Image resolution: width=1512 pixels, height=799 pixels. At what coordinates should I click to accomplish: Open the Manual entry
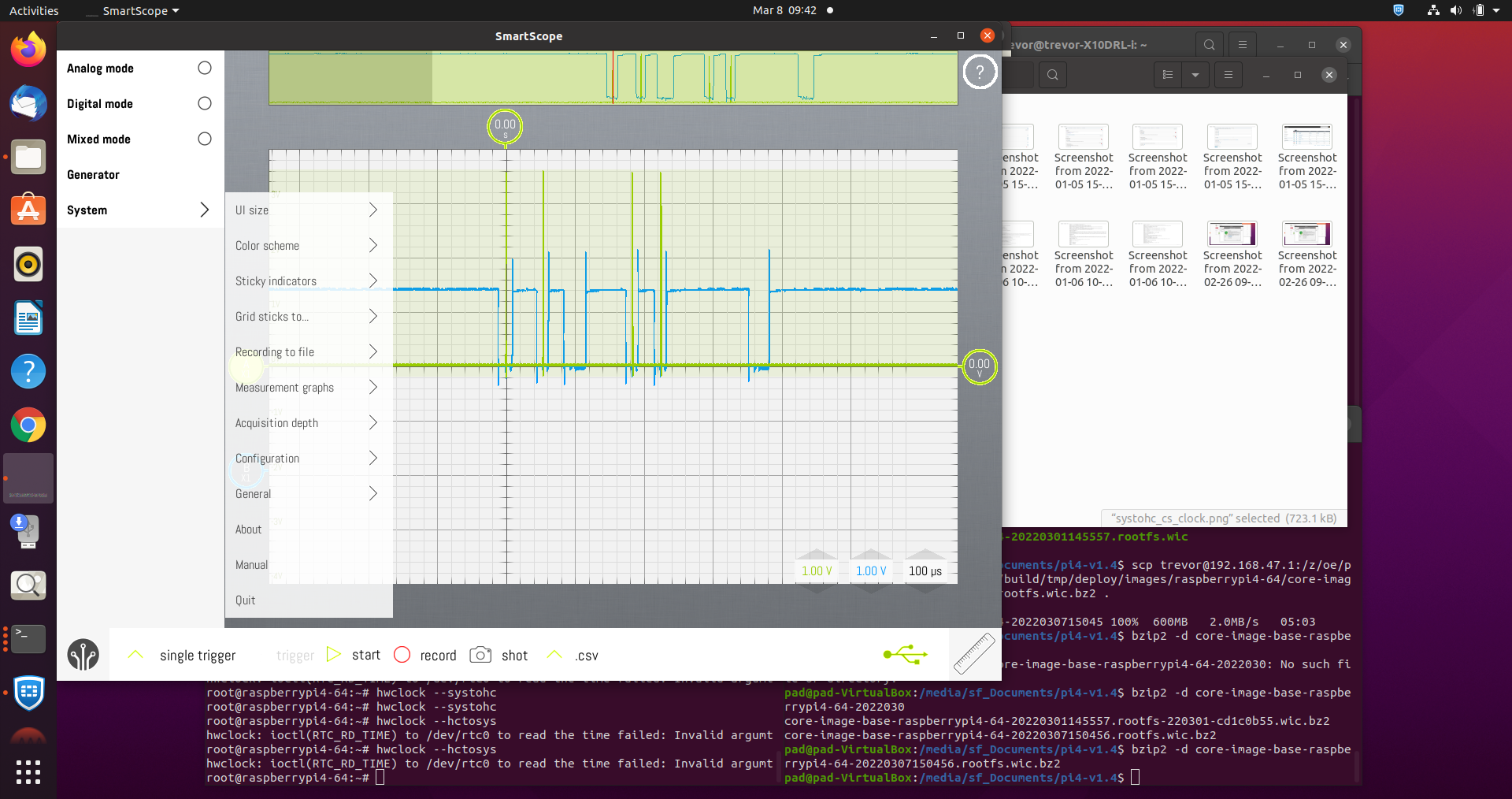point(250,564)
